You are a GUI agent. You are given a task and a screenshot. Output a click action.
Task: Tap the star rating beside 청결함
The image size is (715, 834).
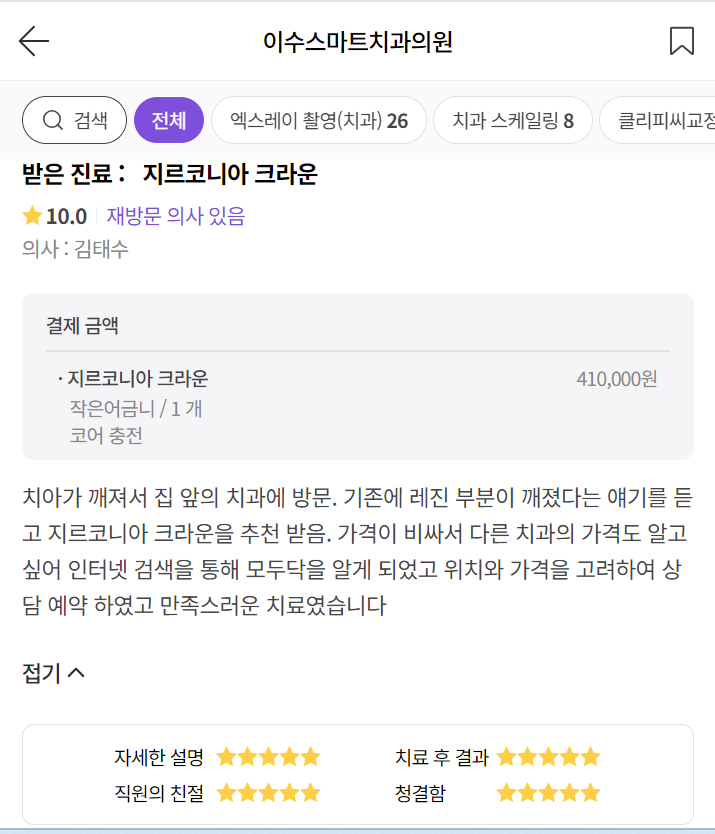pyautogui.click(x=548, y=792)
